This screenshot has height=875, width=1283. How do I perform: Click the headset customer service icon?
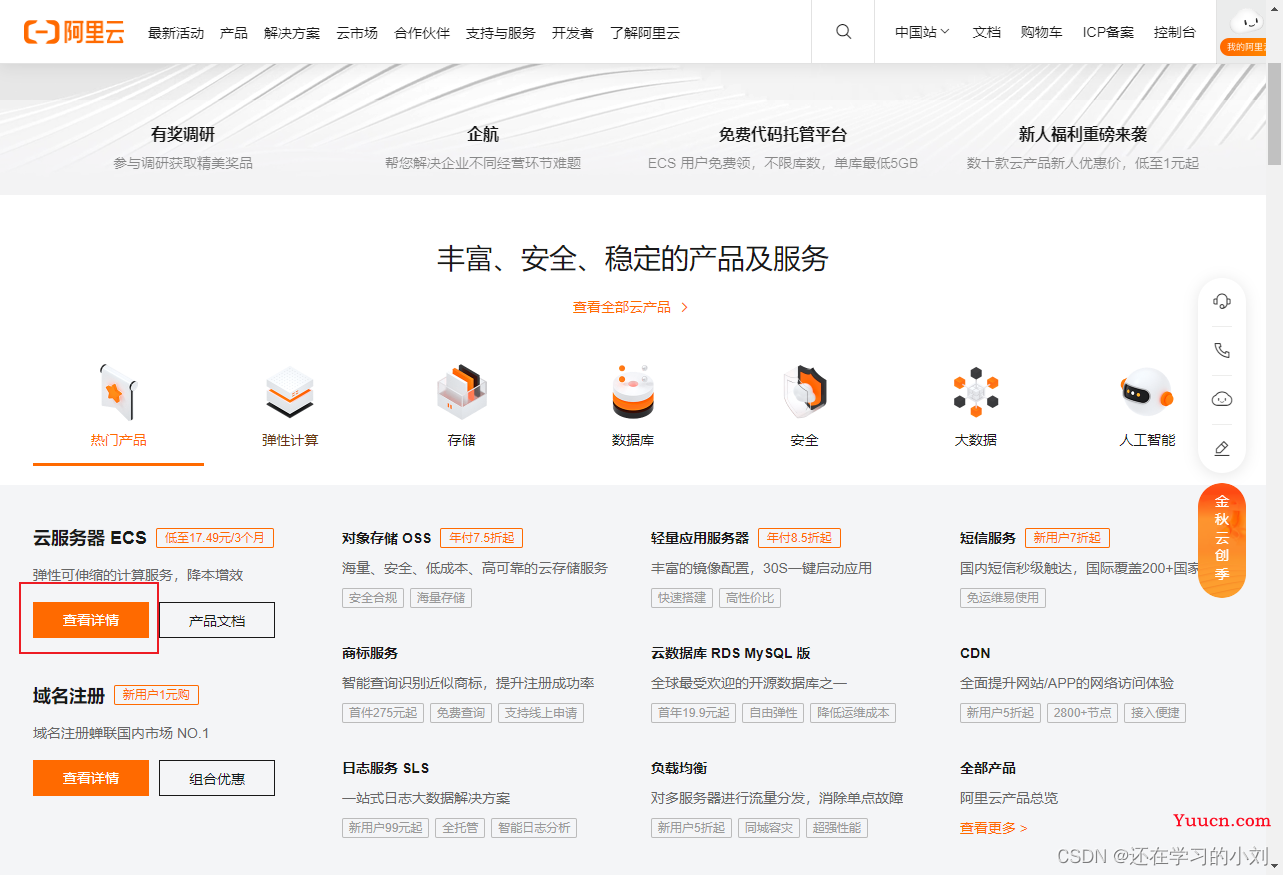1221,302
